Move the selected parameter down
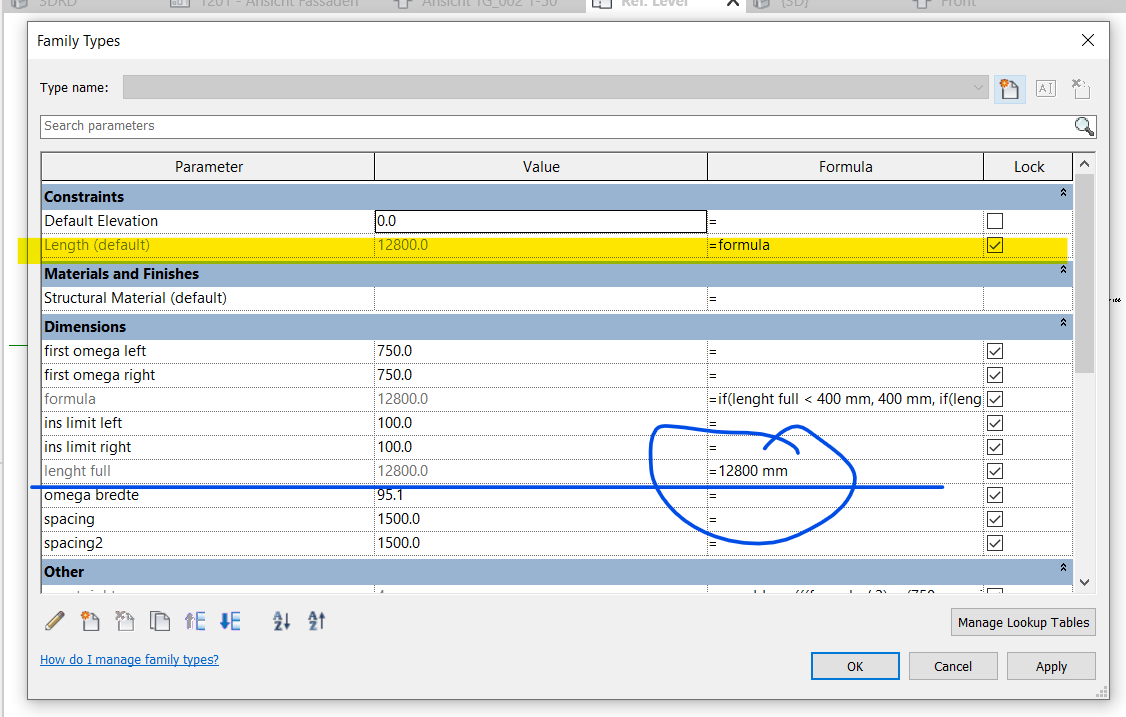Viewport: 1126px width, 717px height. click(229, 621)
